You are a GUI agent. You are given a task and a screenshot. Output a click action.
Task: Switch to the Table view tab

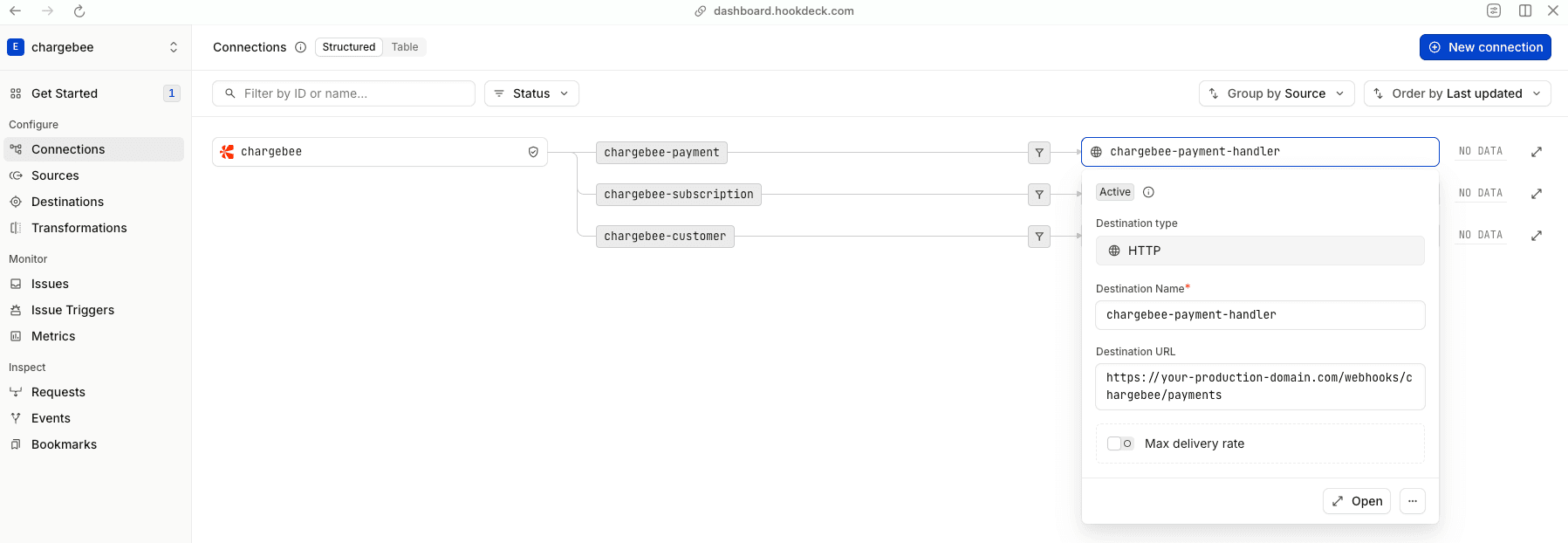pyautogui.click(x=404, y=47)
